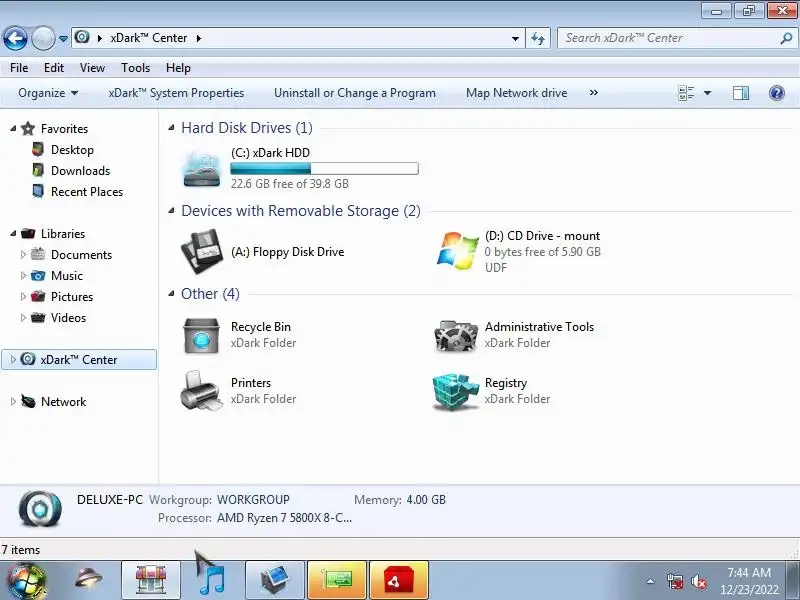Click Uninstall or Change a Program
This screenshot has height=600, width=800.
click(355, 93)
